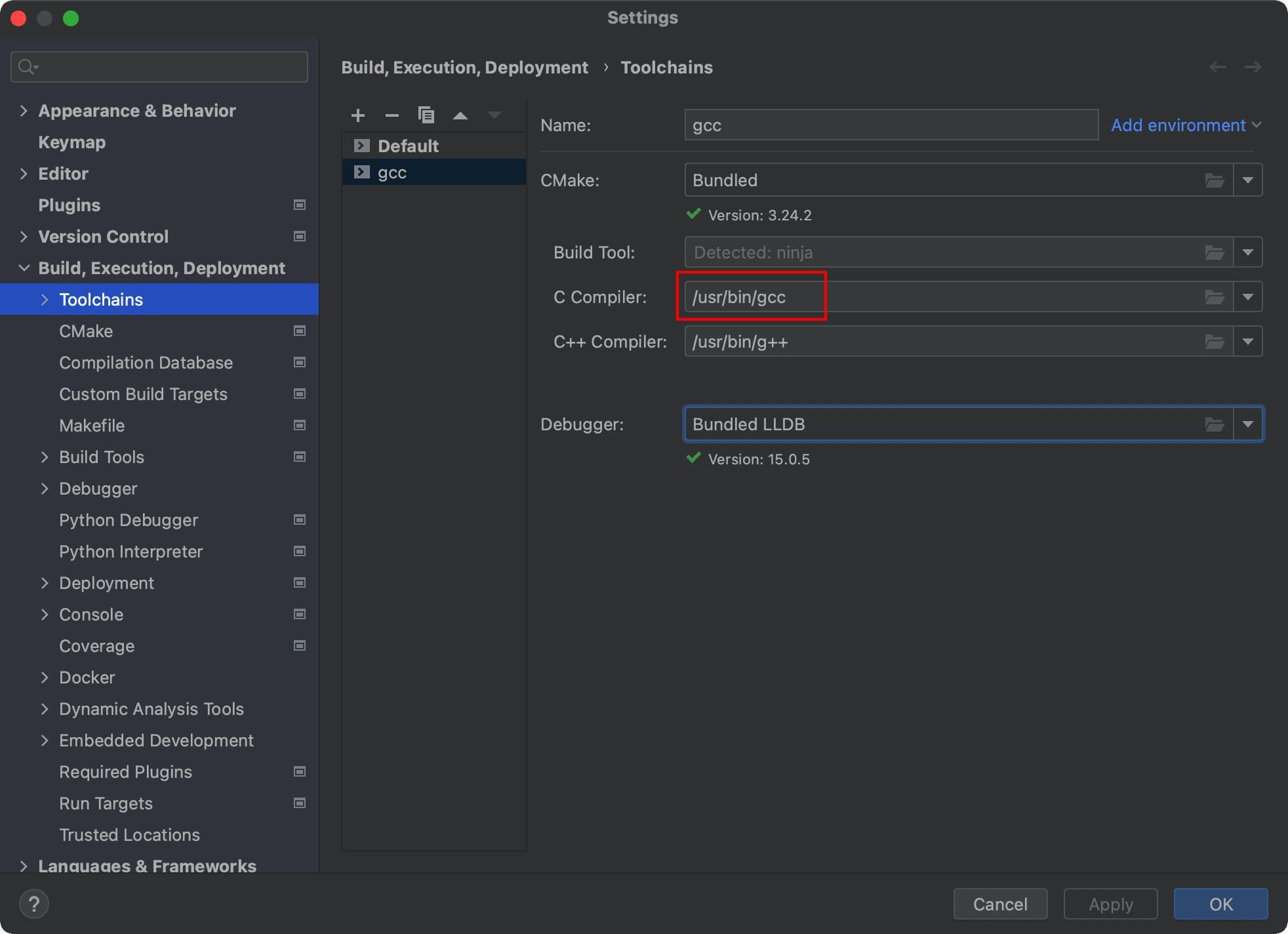Click browse folder icon in C++ Compiler field
The image size is (1288, 934).
point(1215,342)
